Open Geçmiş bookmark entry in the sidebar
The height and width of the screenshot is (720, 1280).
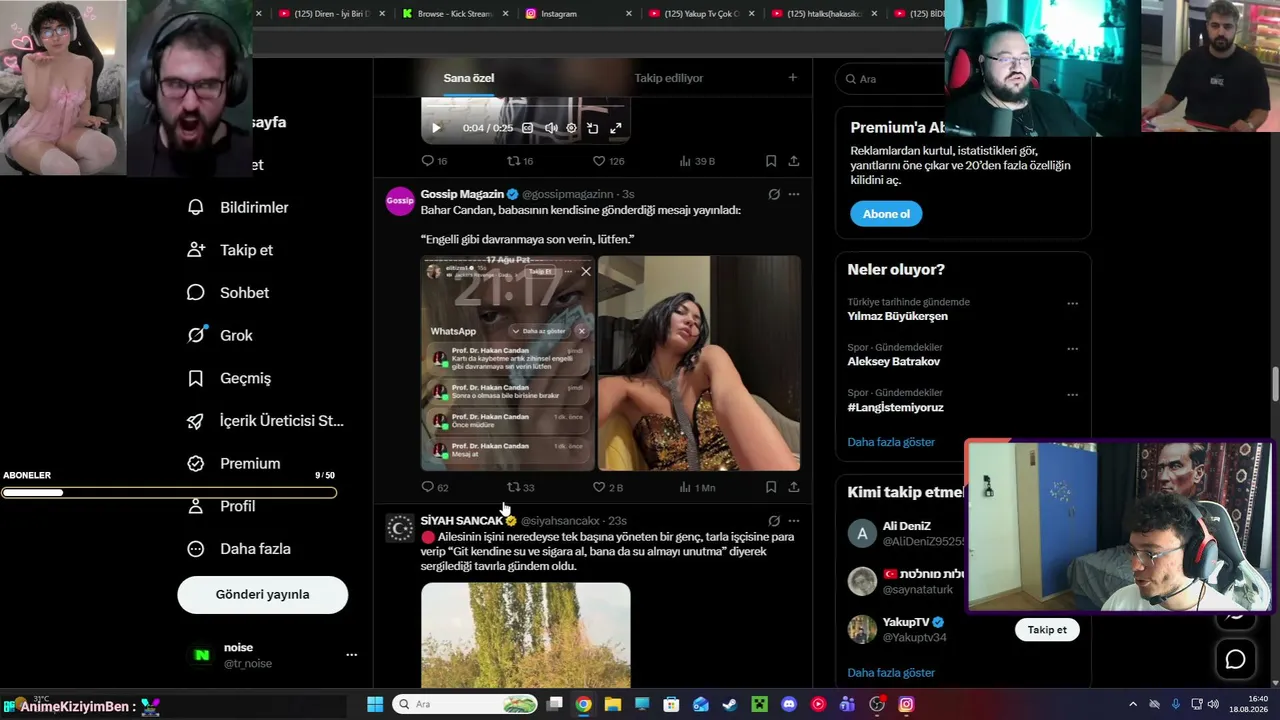tap(229, 378)
